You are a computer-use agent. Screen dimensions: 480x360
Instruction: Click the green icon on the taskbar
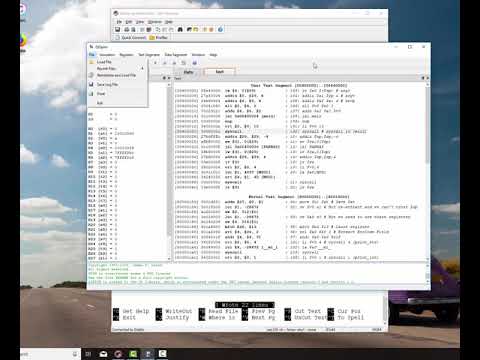click(133, 354)
